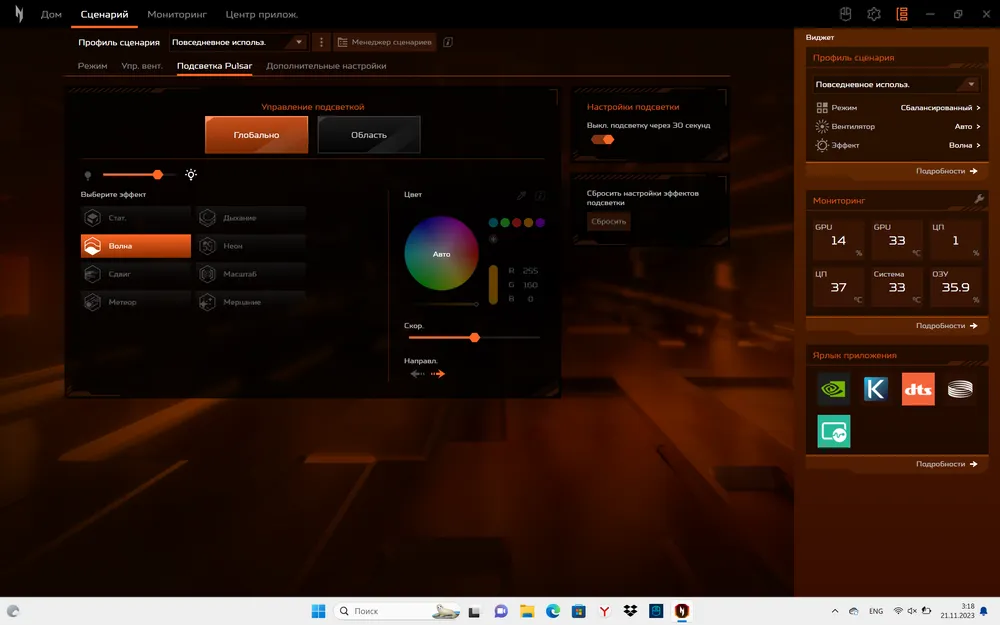Open the gear settings icon in title bar
The width and height of the screenshot is (1000, 625).
[873, 14]
